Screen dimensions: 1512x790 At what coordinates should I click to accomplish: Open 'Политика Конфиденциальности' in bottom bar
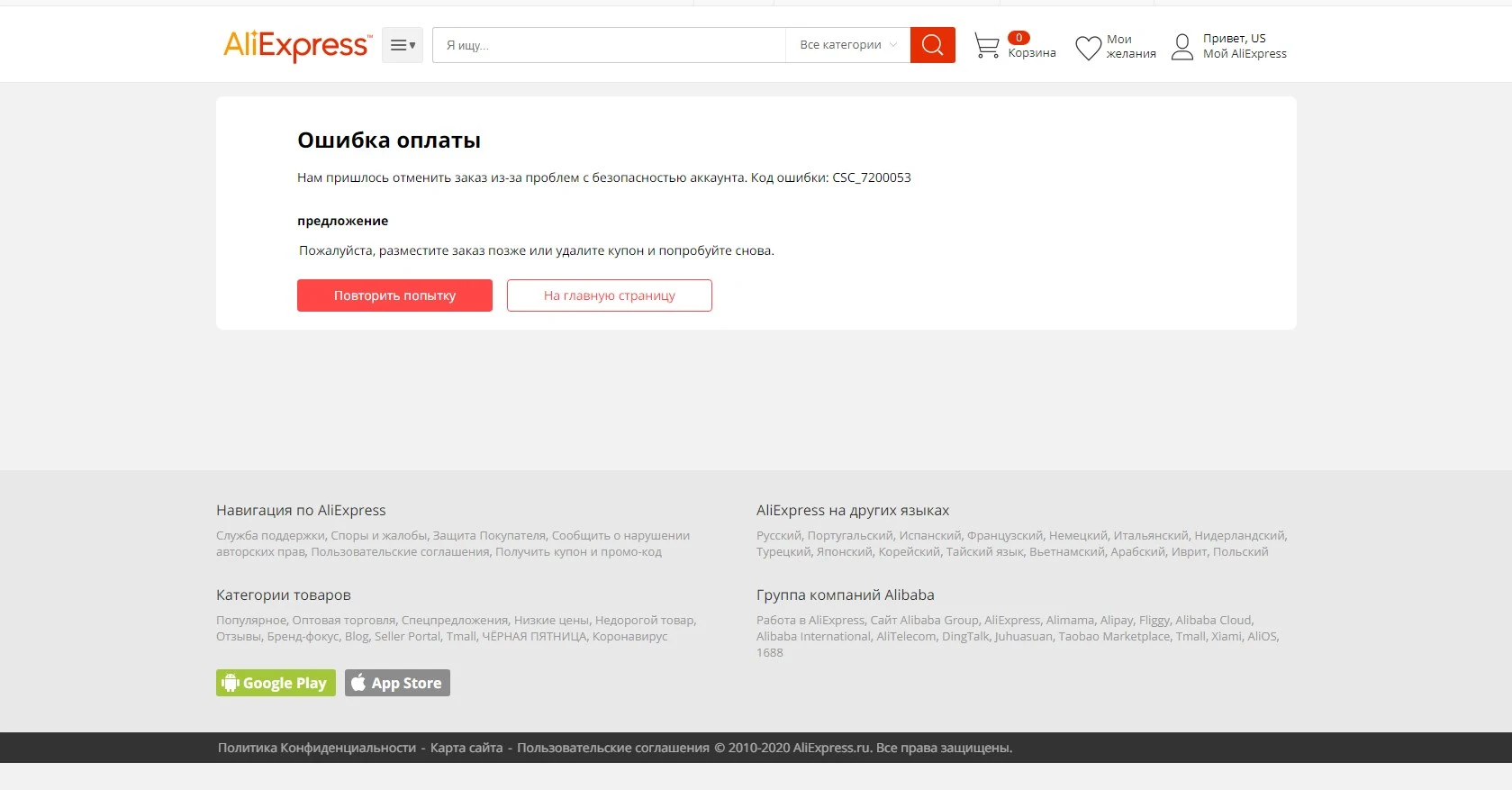point(317,748)
